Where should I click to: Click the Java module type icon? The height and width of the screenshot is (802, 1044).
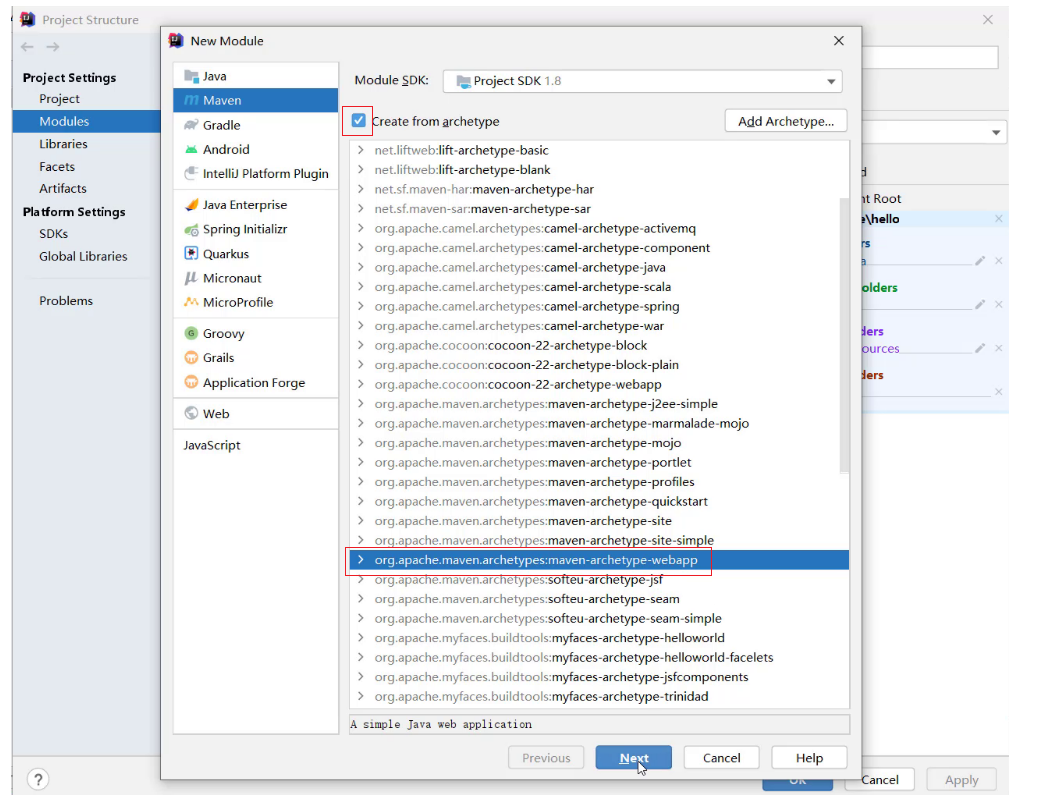pos(191,76)
